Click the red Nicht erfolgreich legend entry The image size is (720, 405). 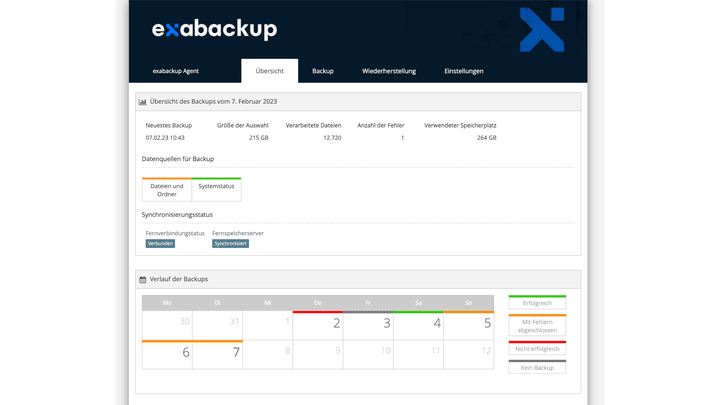tap(537, 348)
